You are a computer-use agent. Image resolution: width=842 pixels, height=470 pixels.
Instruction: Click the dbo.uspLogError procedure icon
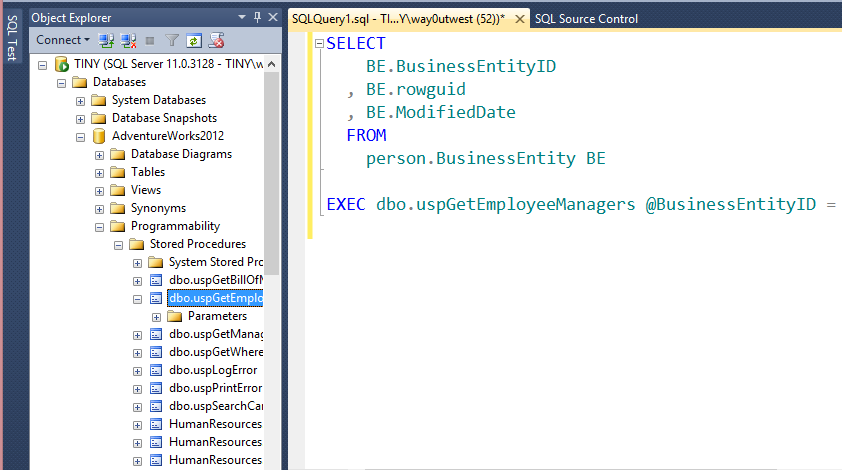[156, 370]
